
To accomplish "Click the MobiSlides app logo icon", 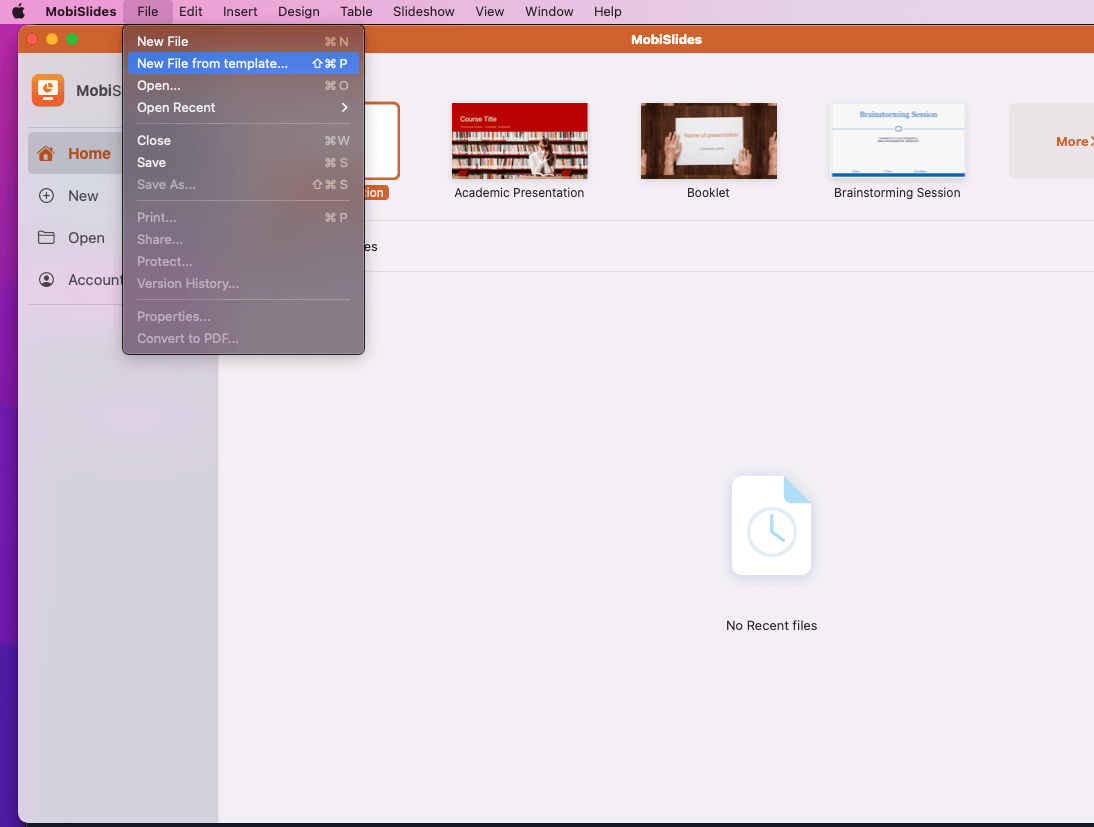I will [48, 90].
